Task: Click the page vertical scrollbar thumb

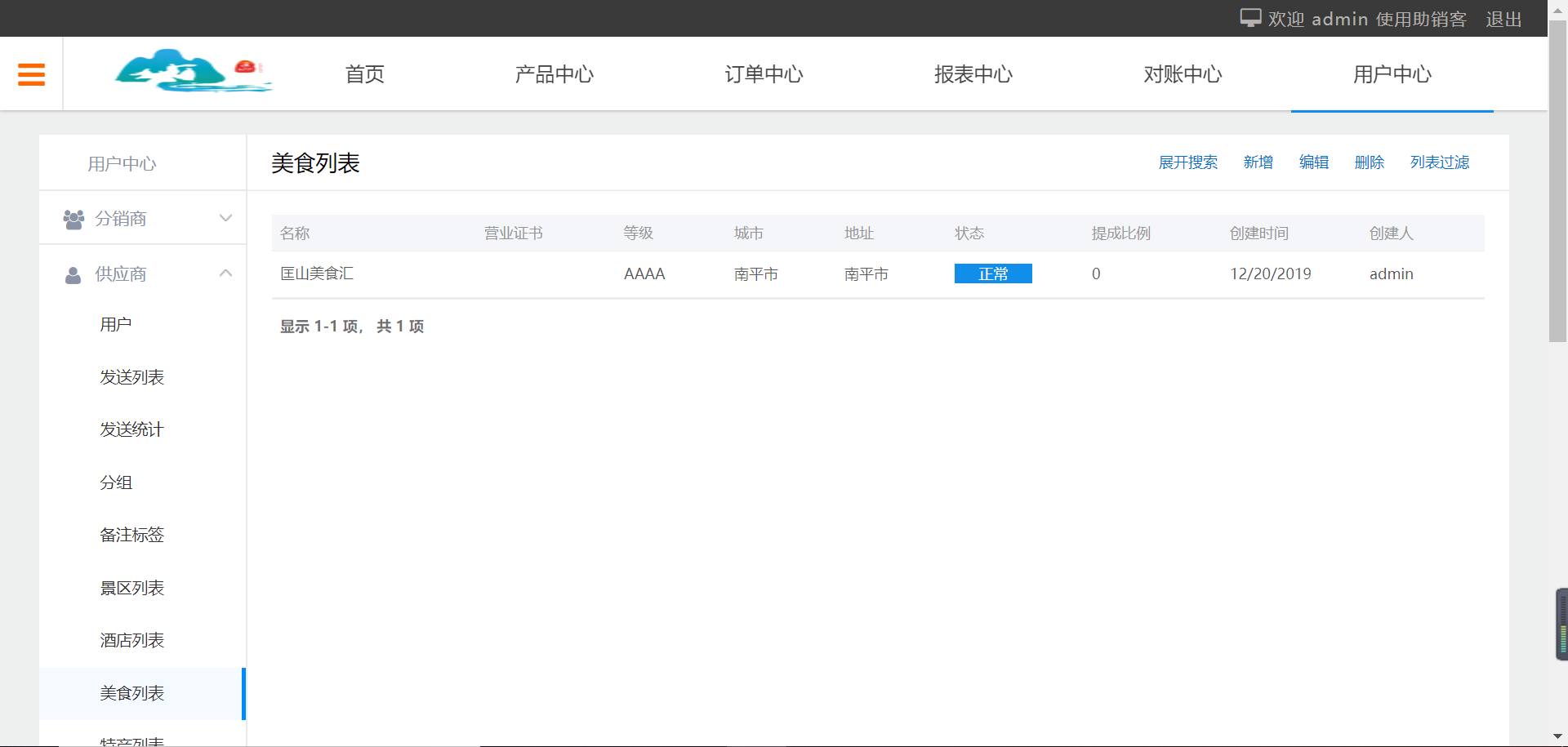Action: click(x=1557, y=180)
